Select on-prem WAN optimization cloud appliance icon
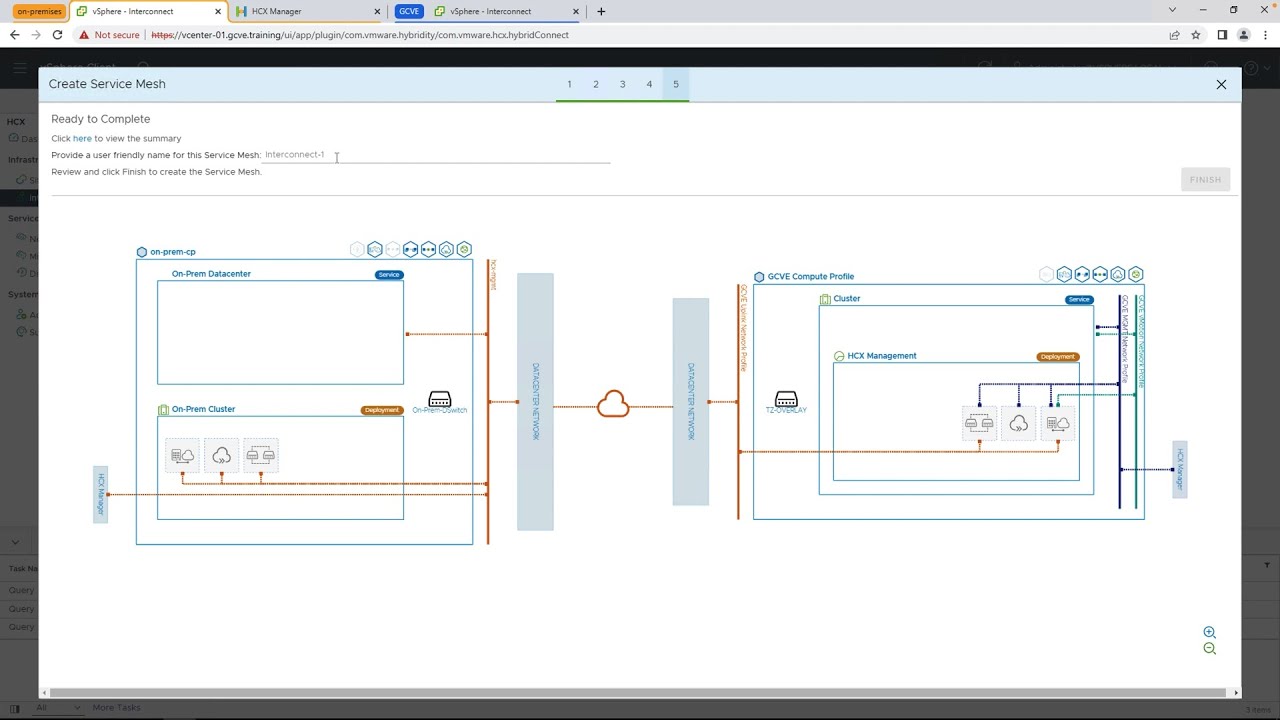 [x=222, y=456]
